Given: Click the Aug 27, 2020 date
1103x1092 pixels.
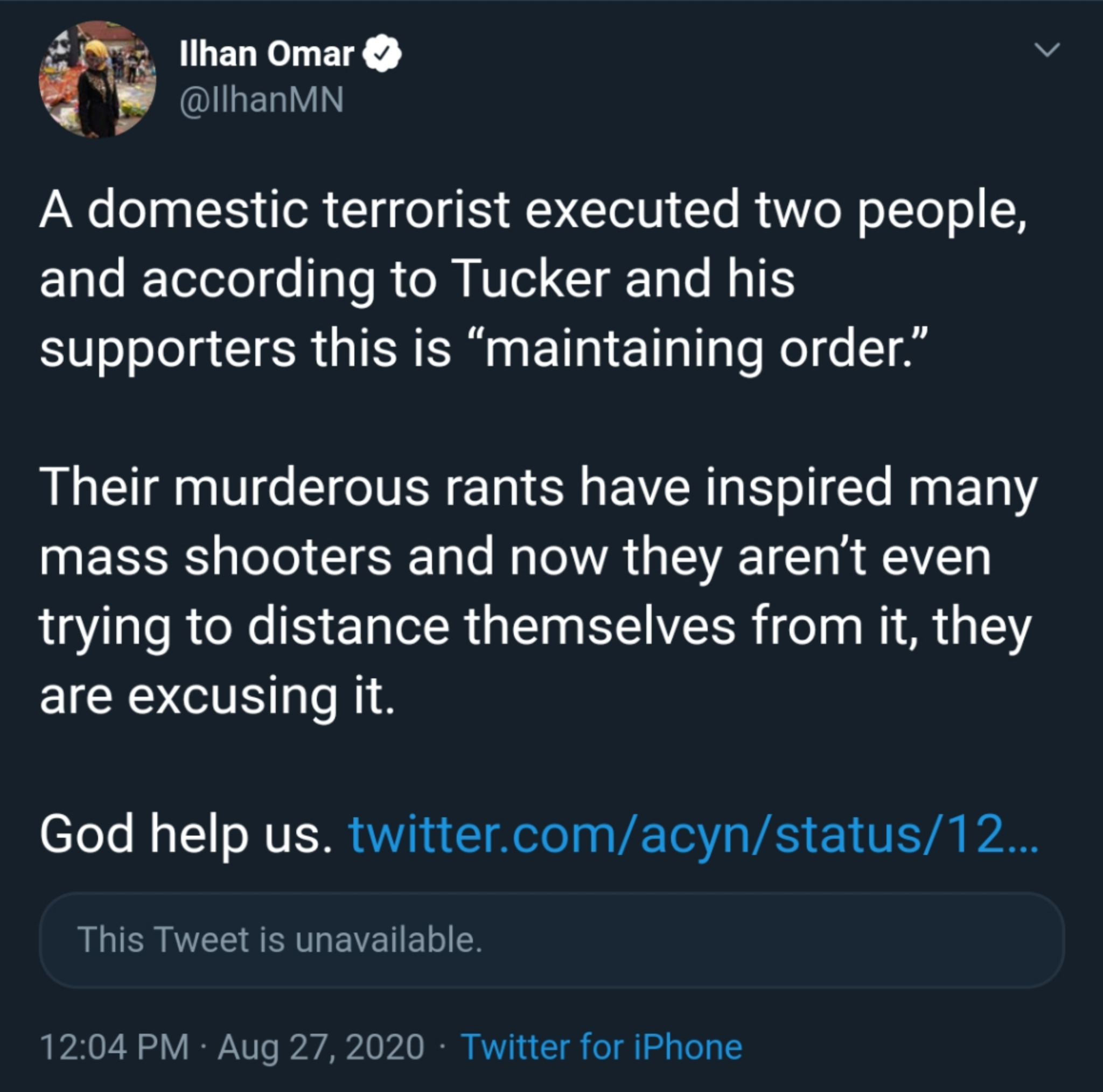Looking at the screenshot, I should click(x=321, y=1047).
